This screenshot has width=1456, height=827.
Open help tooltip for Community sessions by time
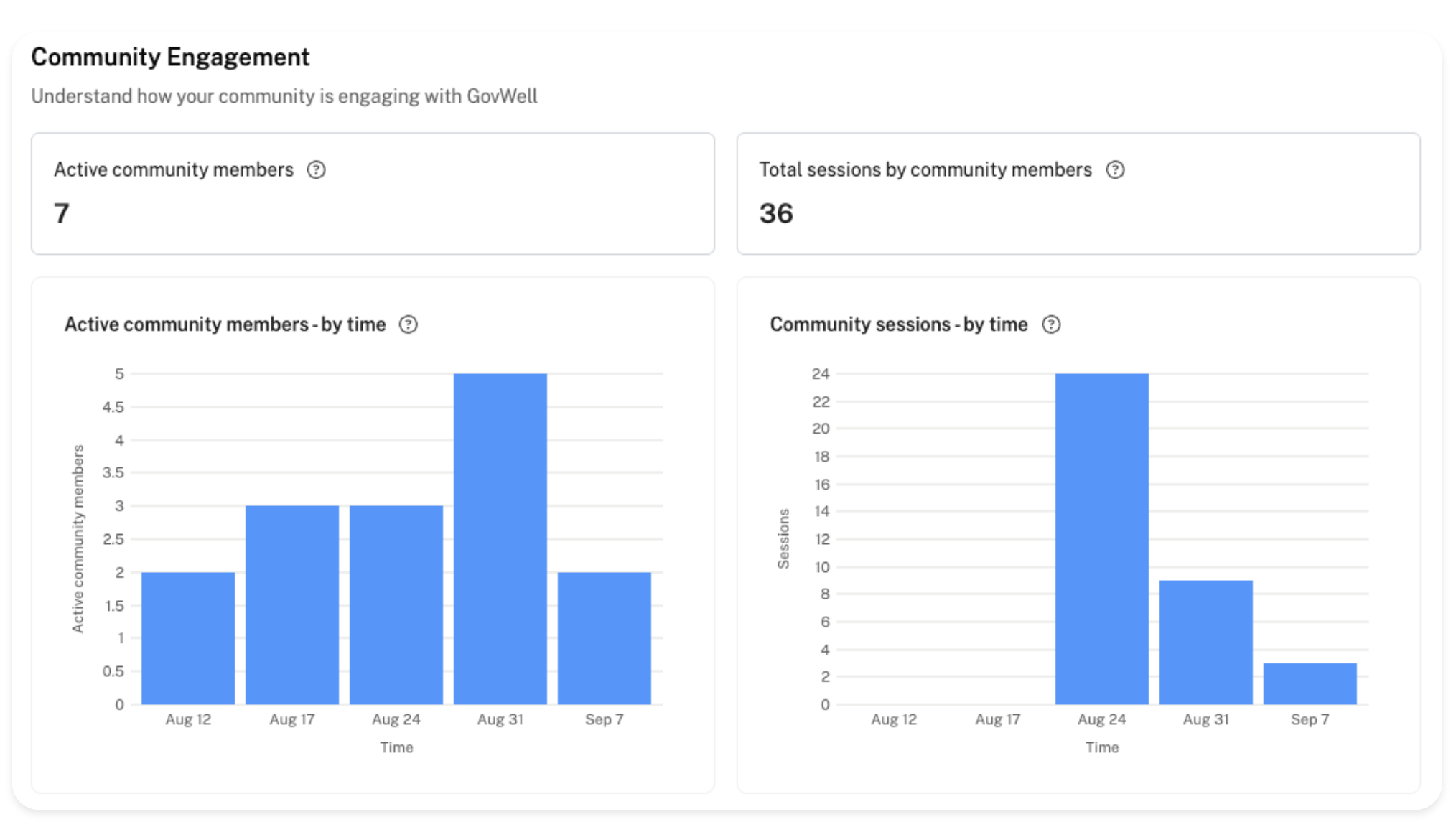point(1051,324)
